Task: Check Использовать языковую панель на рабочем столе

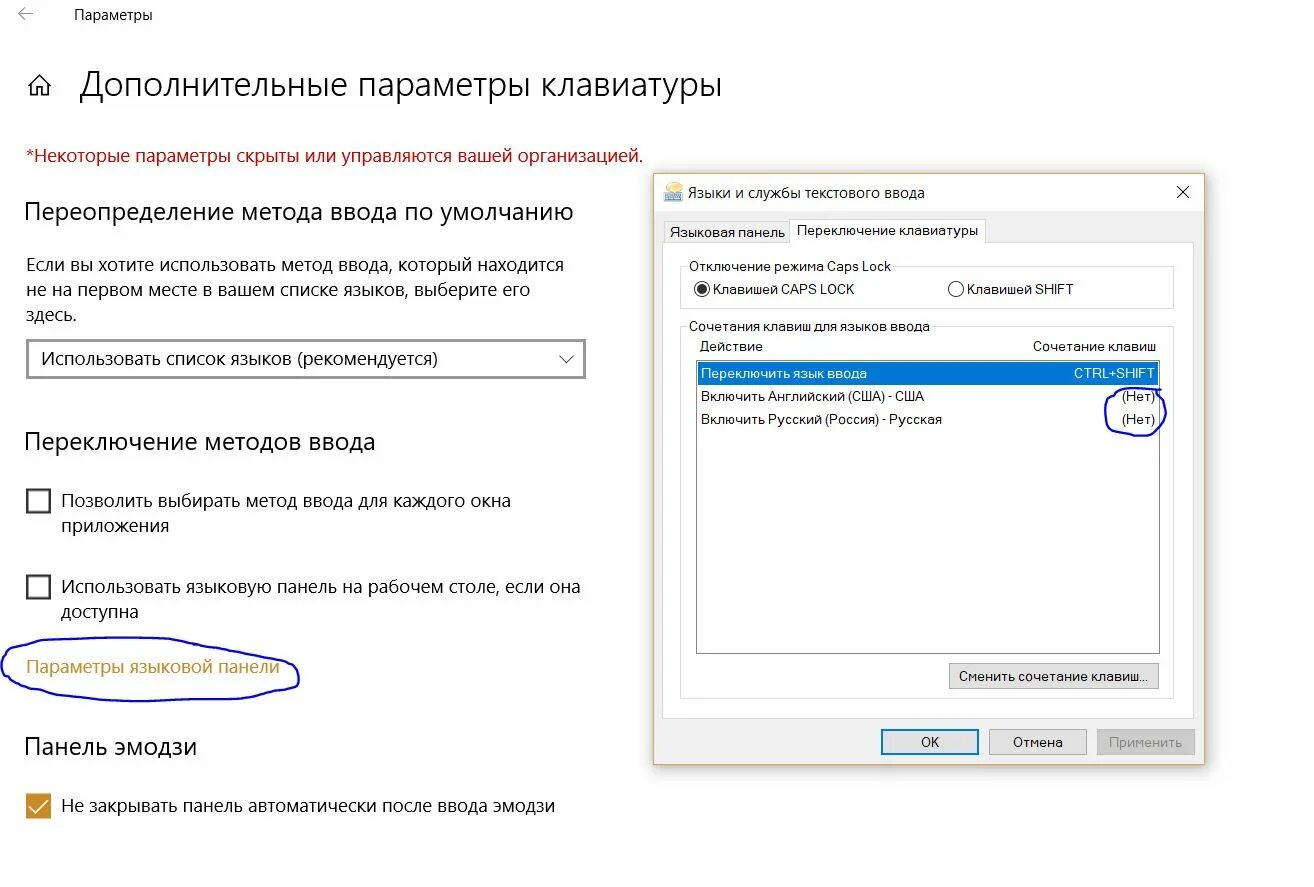Action: point(38,587)
